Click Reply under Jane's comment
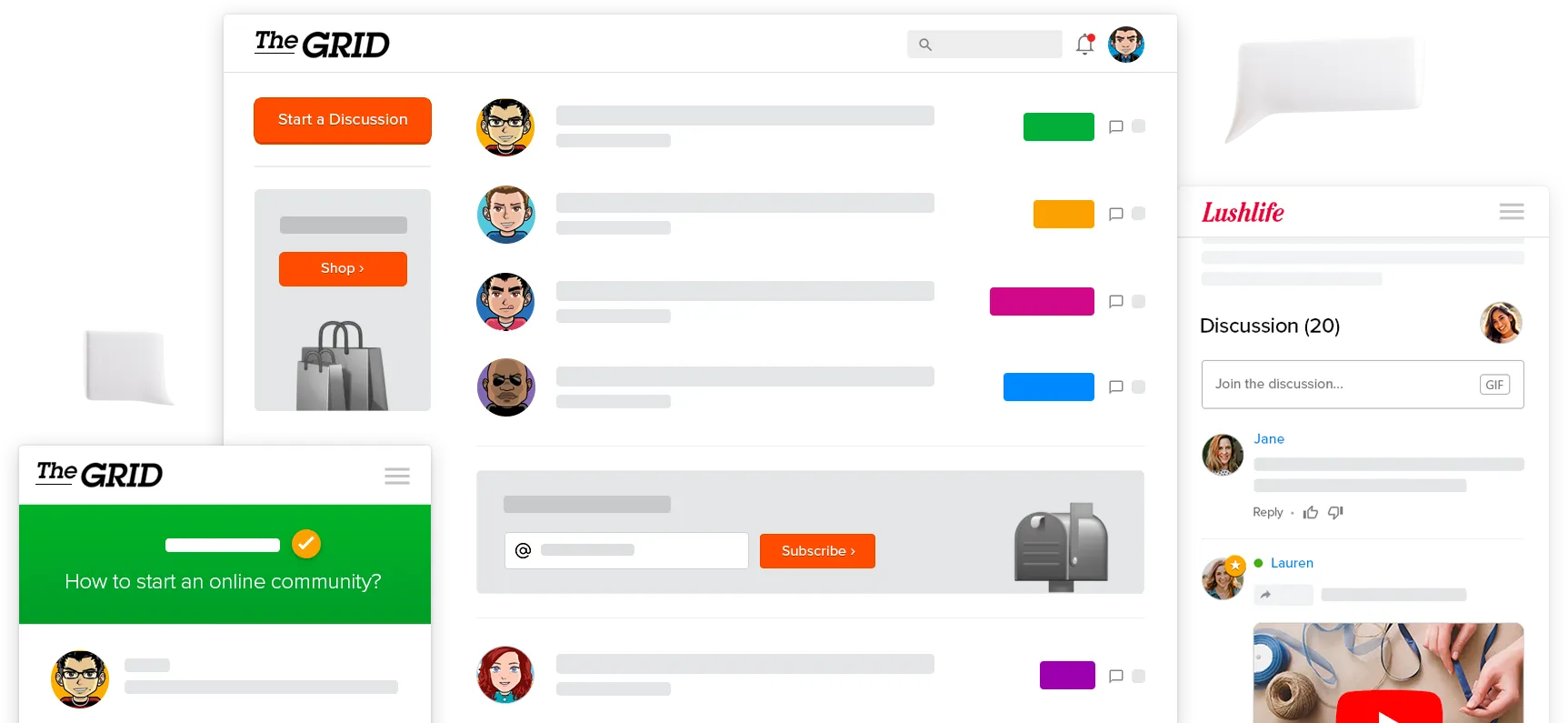This screenshot has width=1568, height=723. [x=1267, y=512]
